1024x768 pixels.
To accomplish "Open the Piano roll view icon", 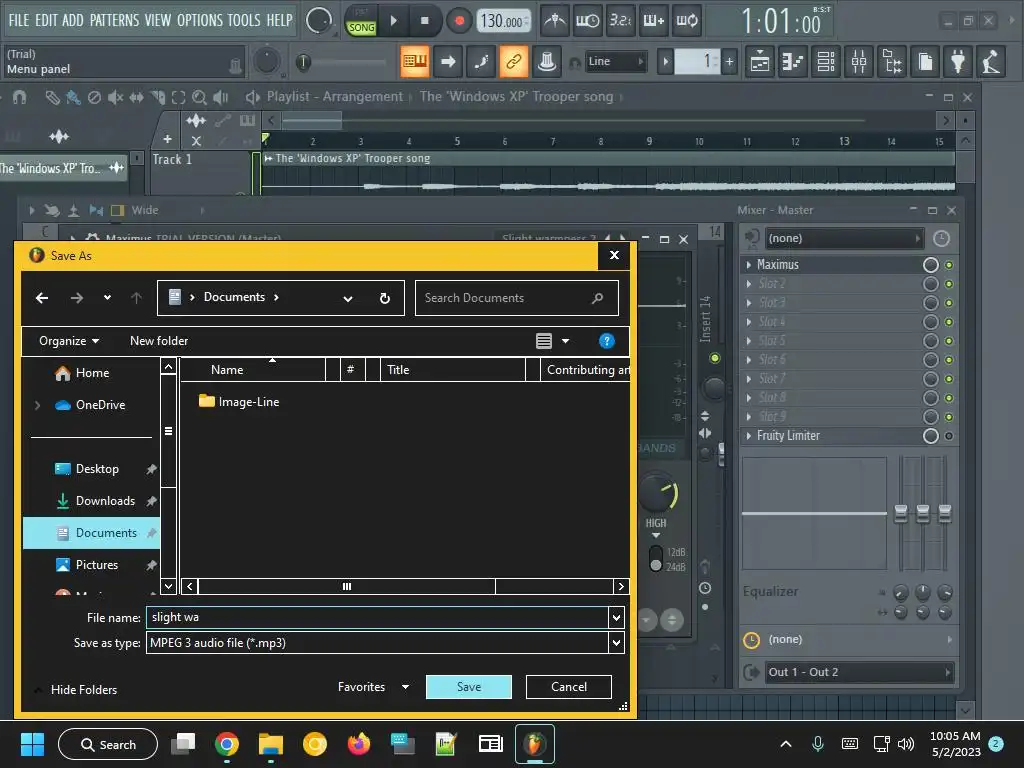I will 793,62.
